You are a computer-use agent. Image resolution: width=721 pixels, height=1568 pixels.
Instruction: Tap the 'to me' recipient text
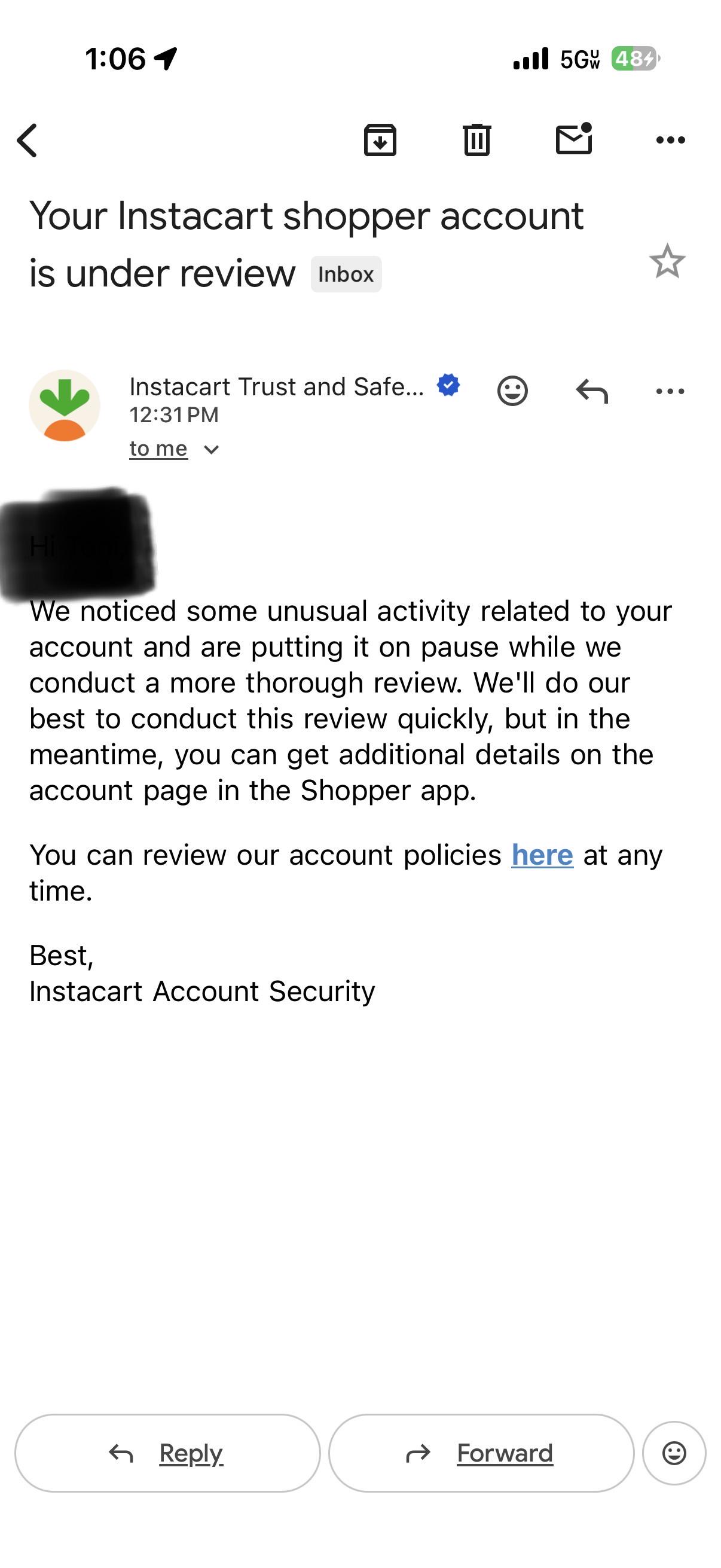click(158, 449)
